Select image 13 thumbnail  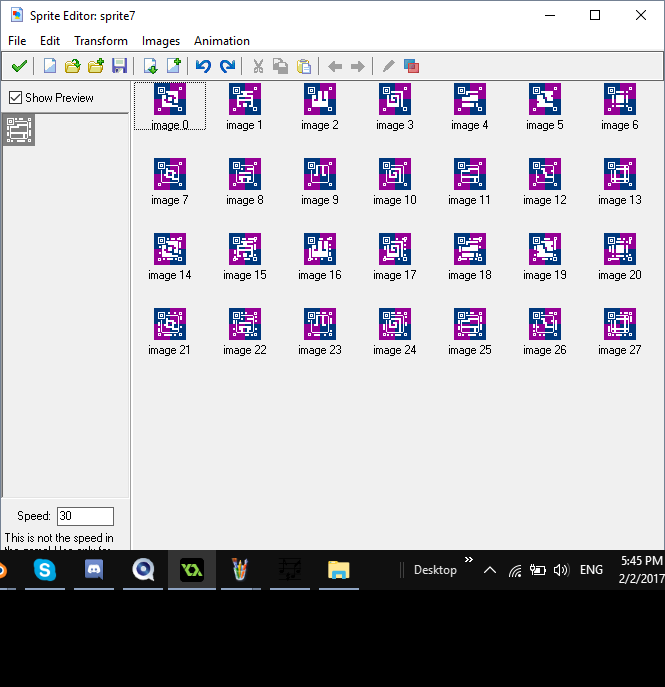click(x=619, y=174)
